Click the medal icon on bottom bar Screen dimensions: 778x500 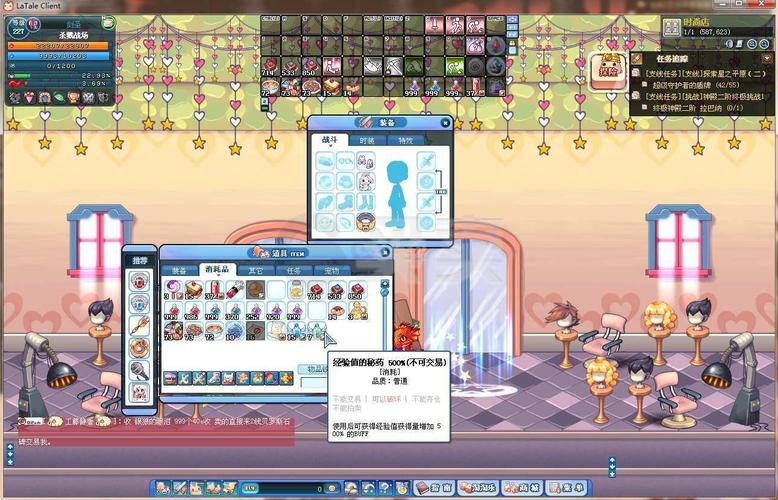click(x=402, y=489)
